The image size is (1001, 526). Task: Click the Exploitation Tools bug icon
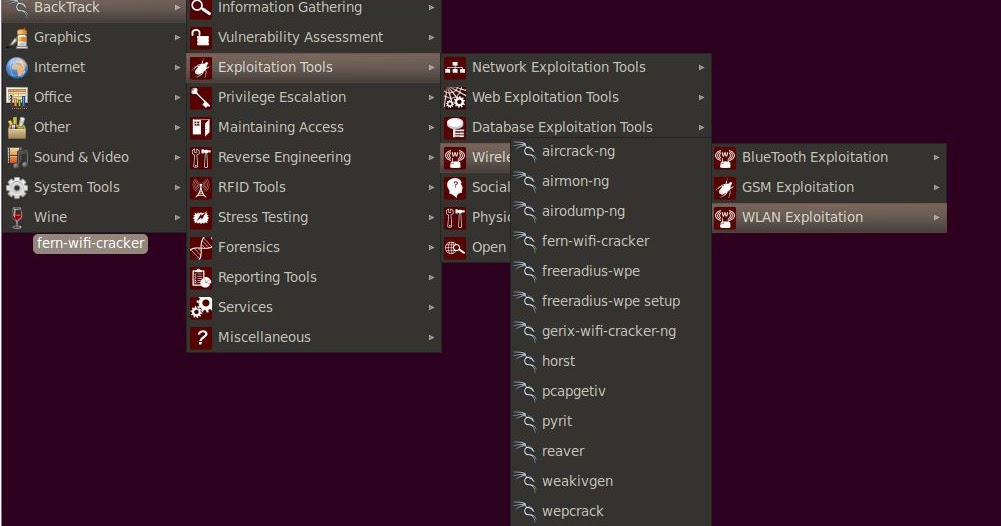click(x=201, y=67)
